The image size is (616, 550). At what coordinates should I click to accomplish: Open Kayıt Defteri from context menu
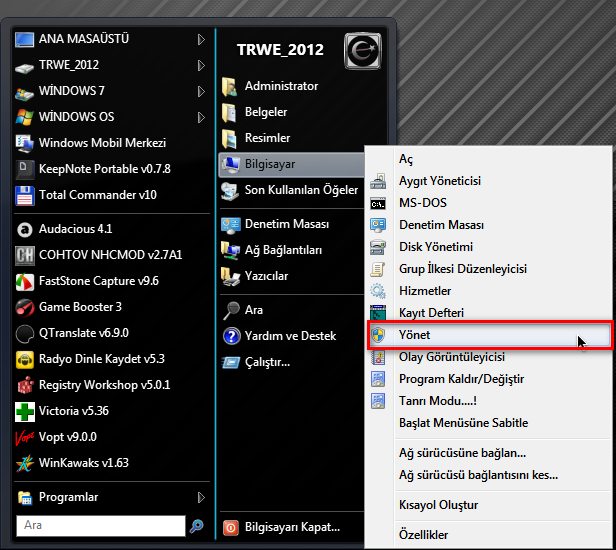click(x=489, y=313)
